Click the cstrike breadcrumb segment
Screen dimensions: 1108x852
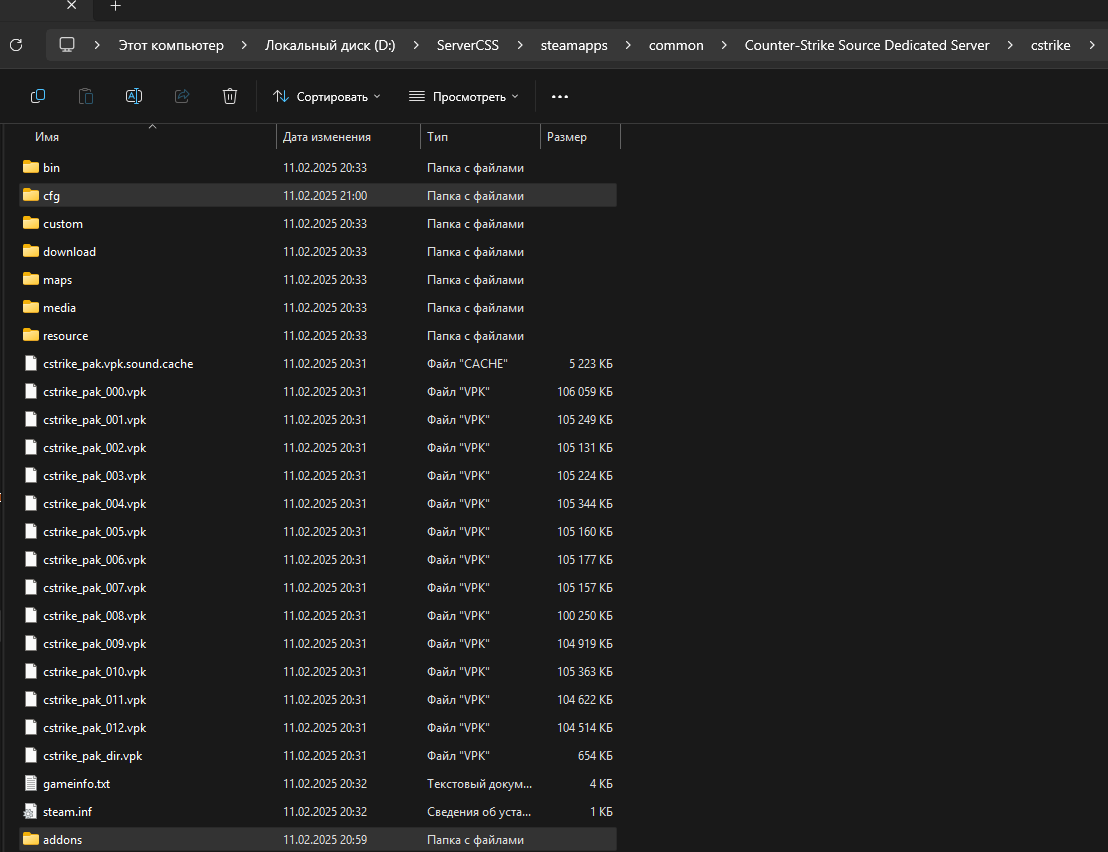coord(1050,45)
